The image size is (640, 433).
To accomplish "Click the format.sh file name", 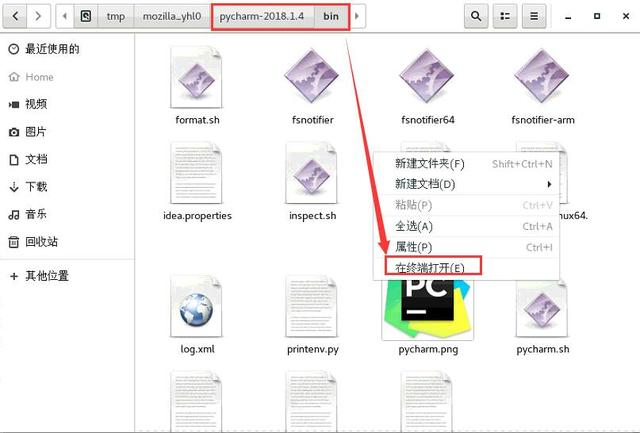I will click(197, 120).
